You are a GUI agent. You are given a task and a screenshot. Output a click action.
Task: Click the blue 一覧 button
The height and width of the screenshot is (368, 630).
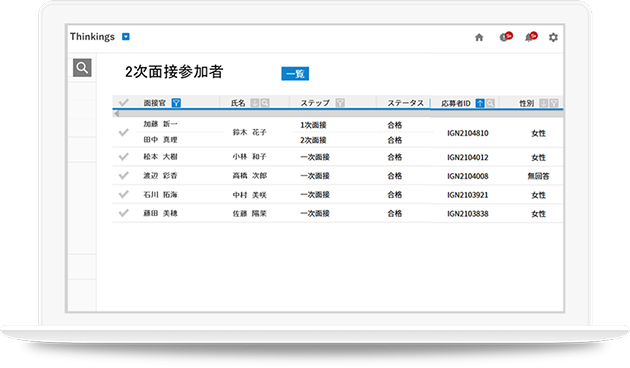pyautogui.click(x=295, y=74)
